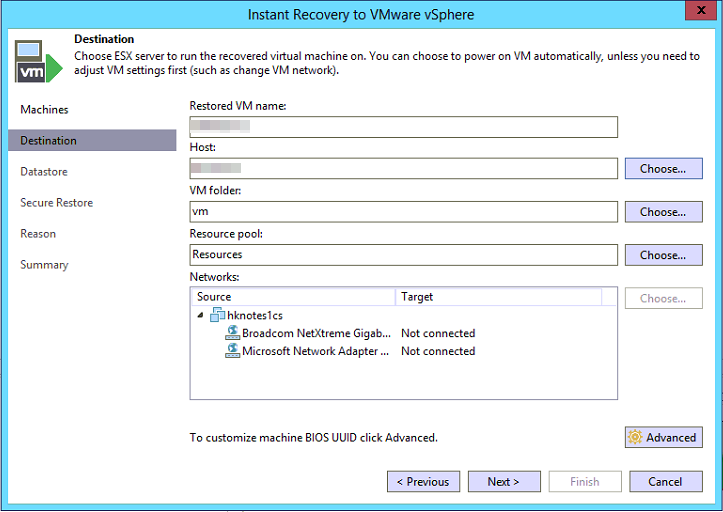Collapse the hknotes1cs tree node

[x=201, y=315]
